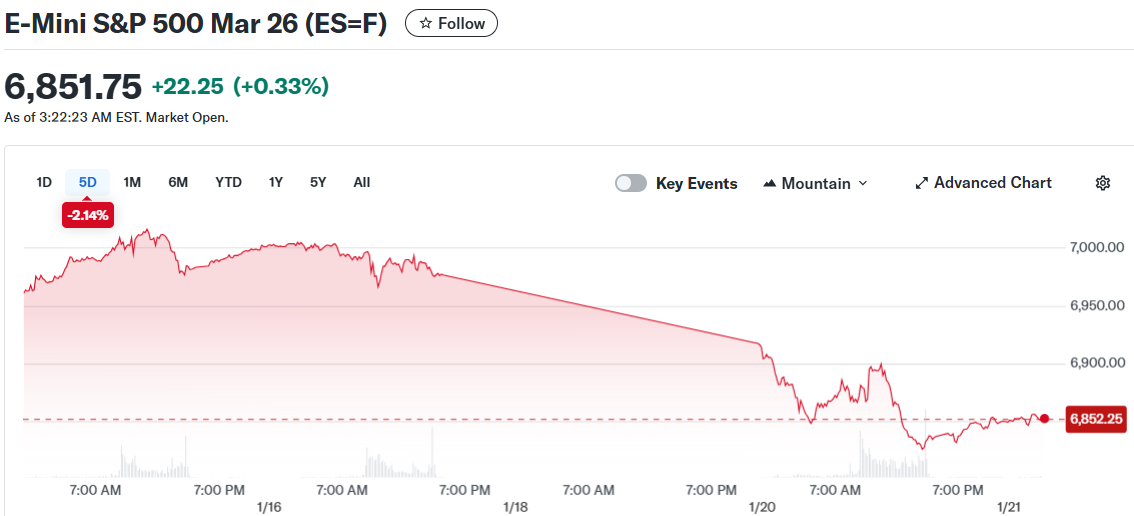Select the All time range
This screenshot has width=1134, height=516.
click(x=362, y=182)
